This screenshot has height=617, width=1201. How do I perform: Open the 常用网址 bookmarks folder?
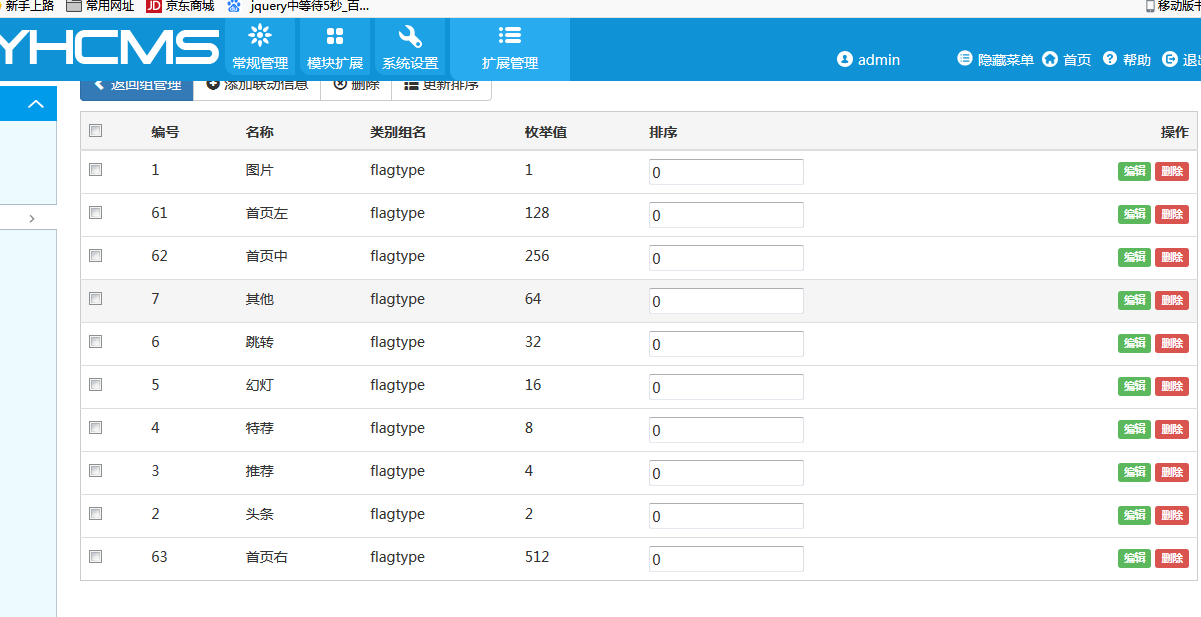point(100,6)
